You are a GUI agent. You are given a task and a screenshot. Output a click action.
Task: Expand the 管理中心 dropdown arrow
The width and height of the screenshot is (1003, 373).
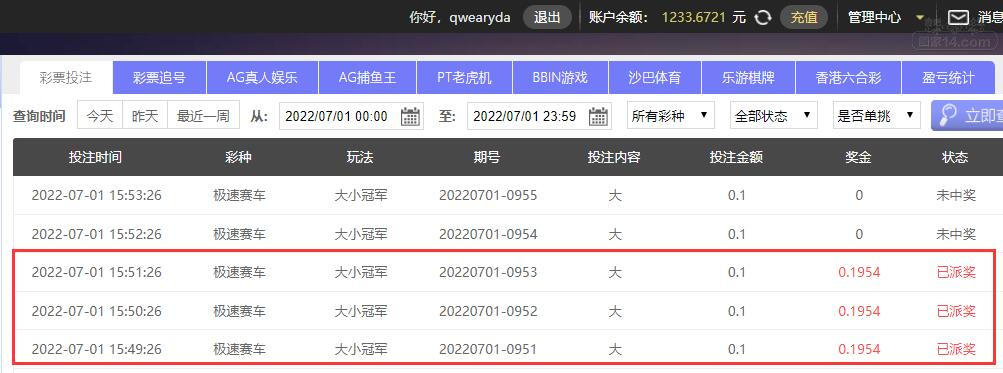coord(920,18)
